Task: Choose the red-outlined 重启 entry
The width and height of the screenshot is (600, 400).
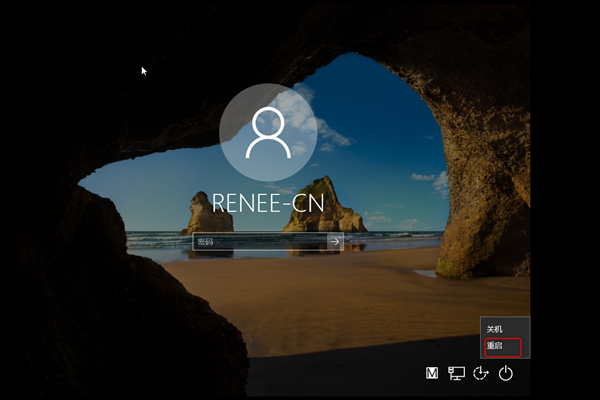Action: (503, 346)
